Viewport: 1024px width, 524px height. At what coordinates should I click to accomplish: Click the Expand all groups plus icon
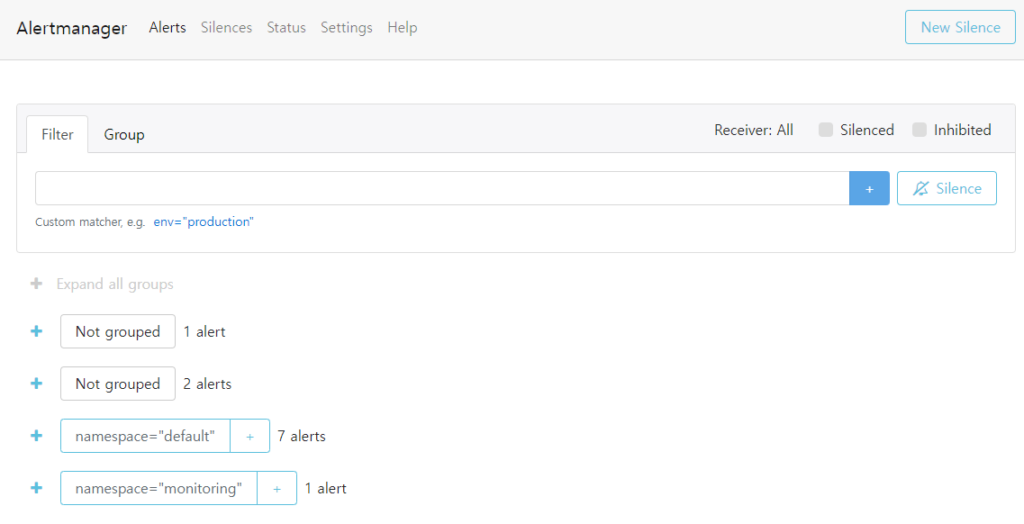(x=37, y=284)
